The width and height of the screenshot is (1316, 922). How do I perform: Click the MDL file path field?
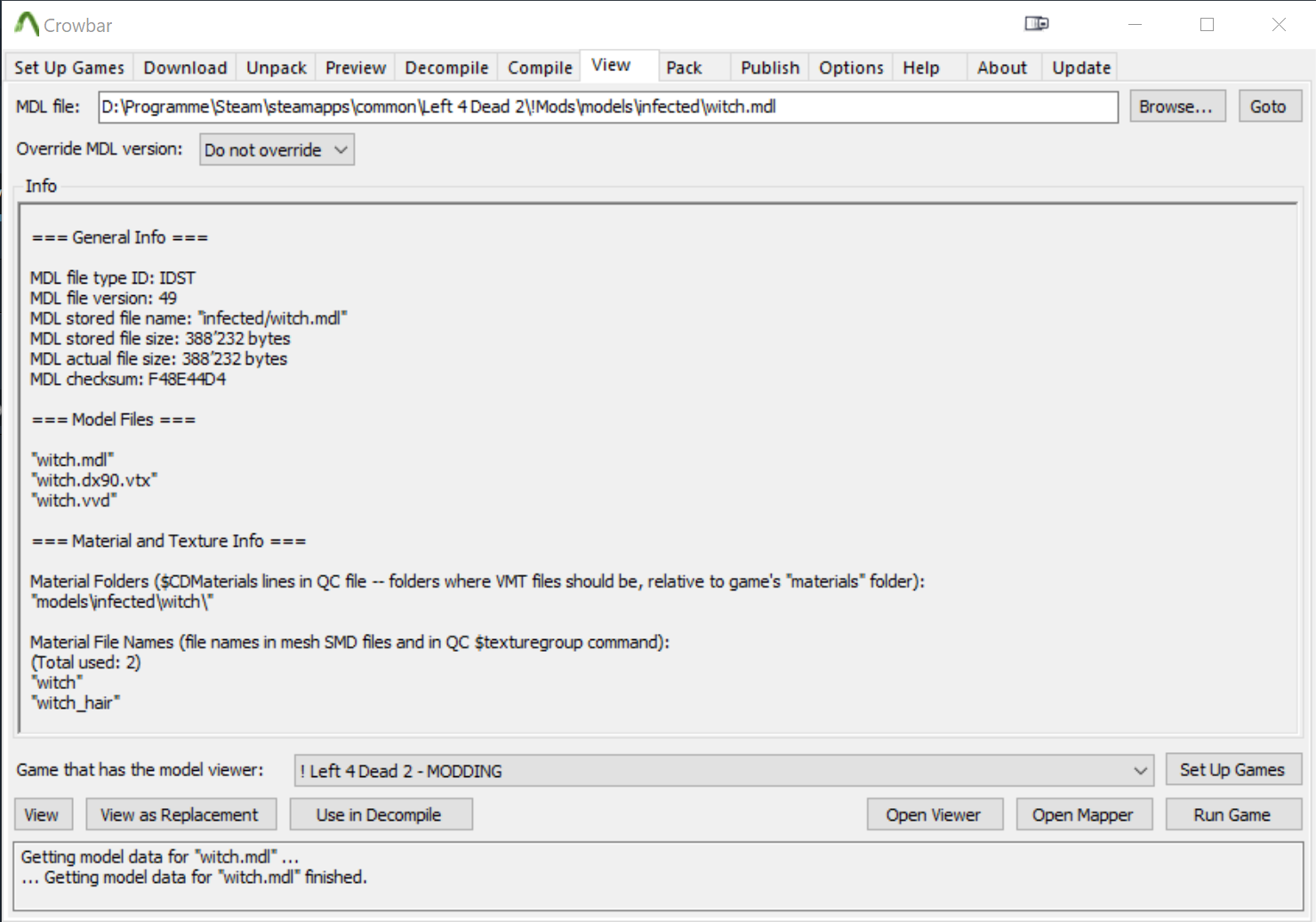point(608,107)
